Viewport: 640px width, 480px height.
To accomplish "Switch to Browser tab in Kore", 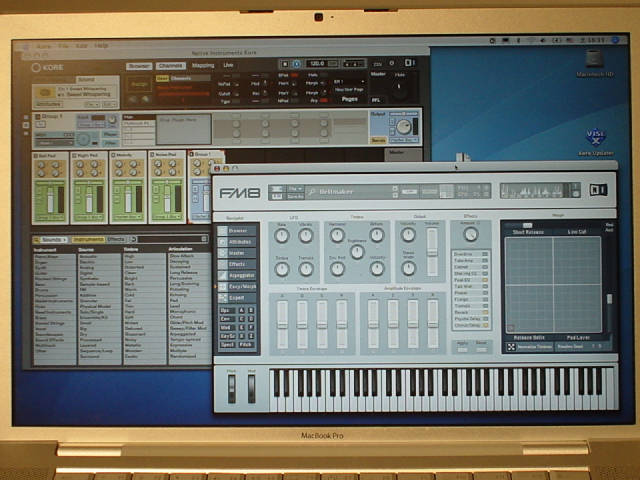I will point(139,66).
